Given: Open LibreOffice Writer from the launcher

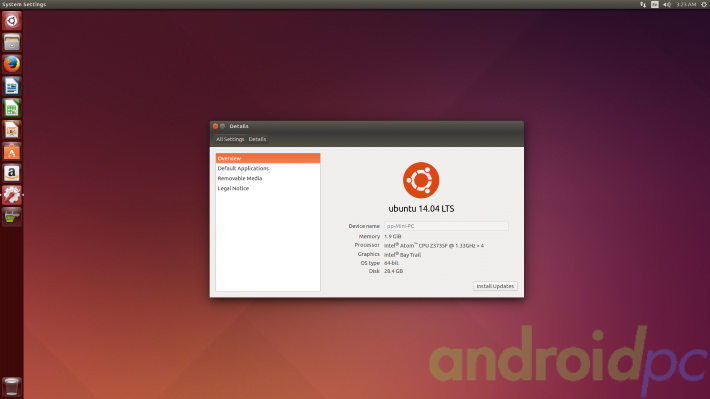Looking at the screenshot, I should [x=12, y=86].
